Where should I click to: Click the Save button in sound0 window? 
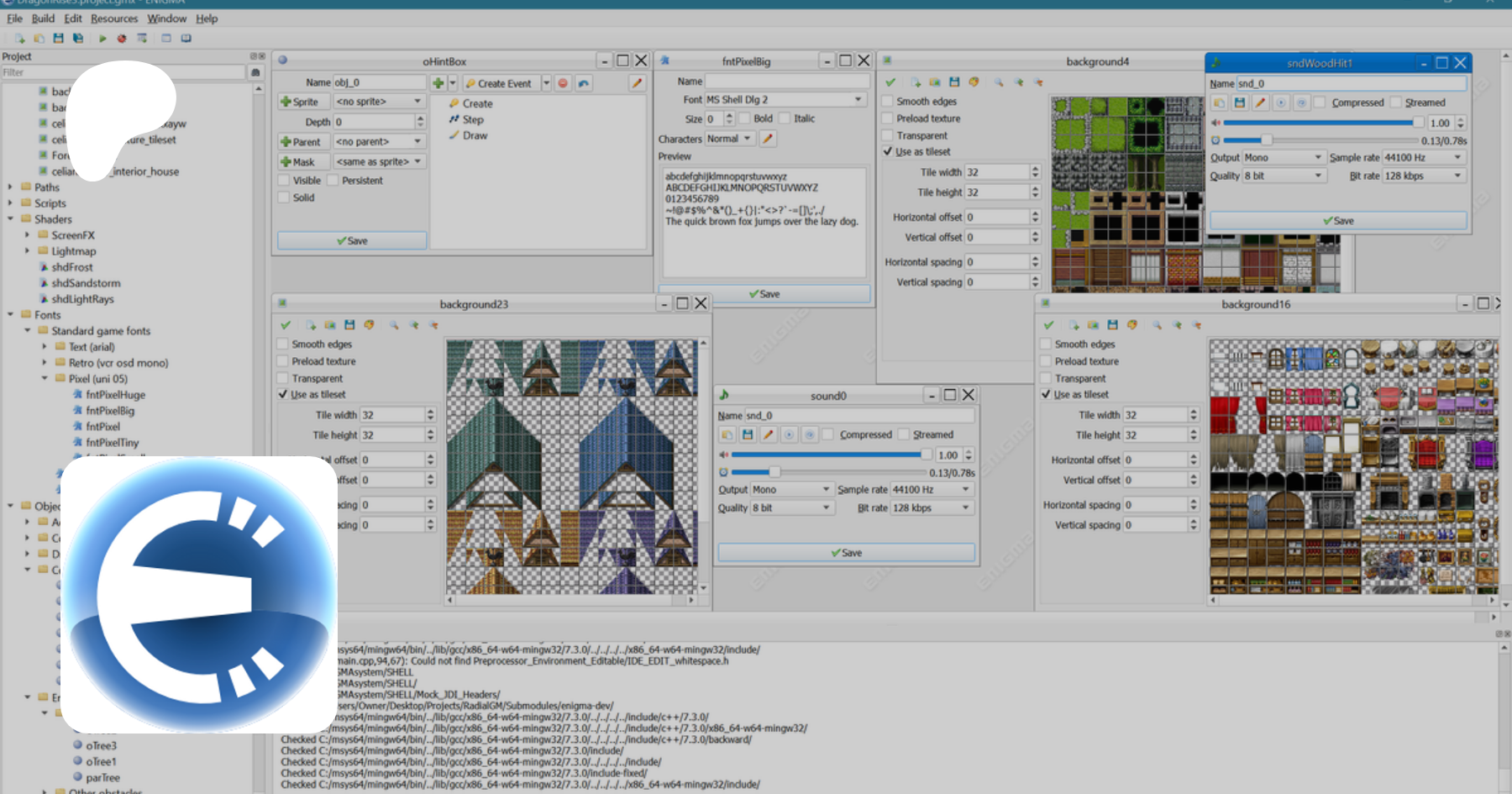point(846,553)
